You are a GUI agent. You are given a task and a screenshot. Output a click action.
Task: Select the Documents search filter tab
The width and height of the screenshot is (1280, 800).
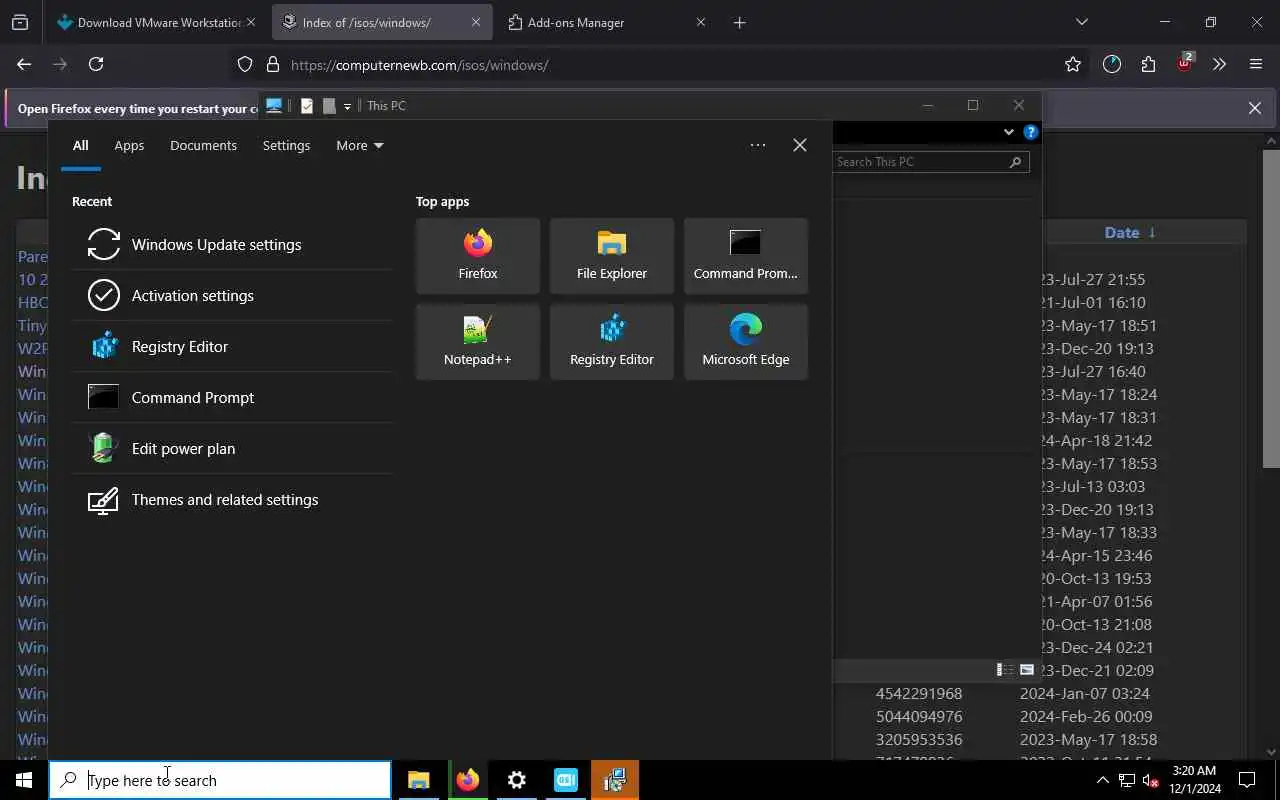click(x=203, y=145)
